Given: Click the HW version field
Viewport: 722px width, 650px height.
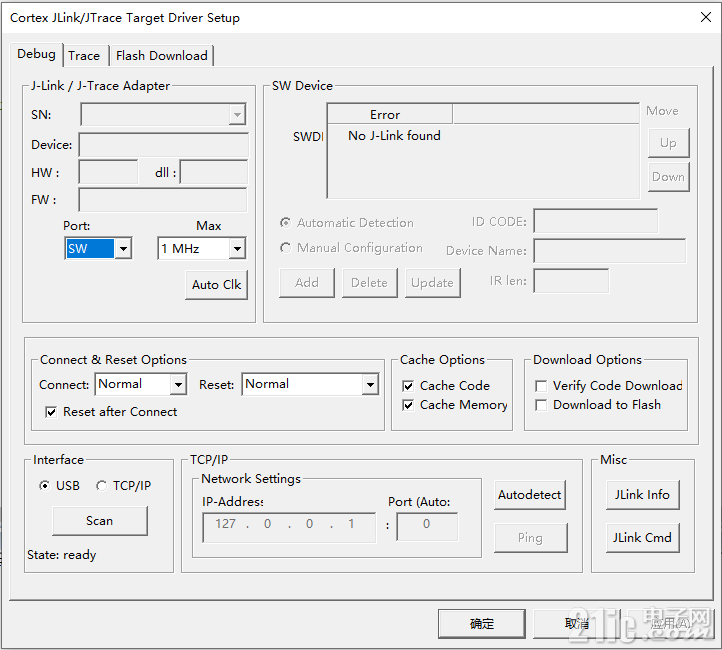Looking at the screenshot, I should (108, 172).
